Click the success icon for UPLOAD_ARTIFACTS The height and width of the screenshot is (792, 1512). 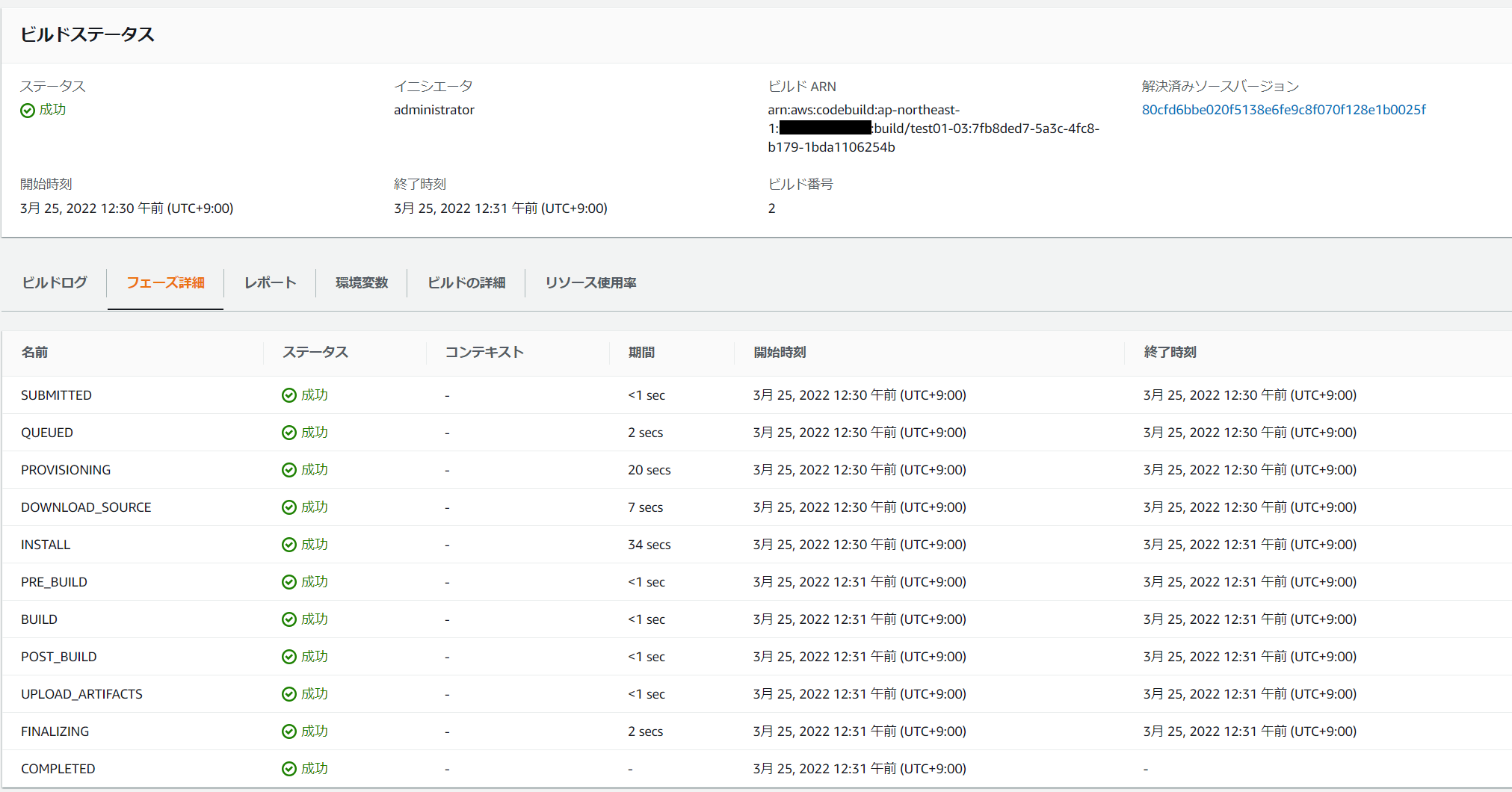pyautogui.click(x=288, y=693)
